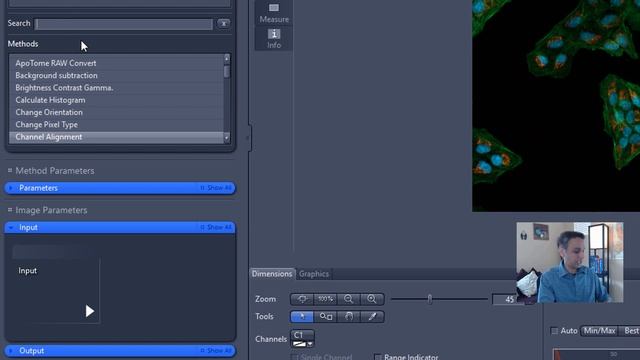Click grip icon beside Method Parameters
640x360 pixels.
coord(10,170)
